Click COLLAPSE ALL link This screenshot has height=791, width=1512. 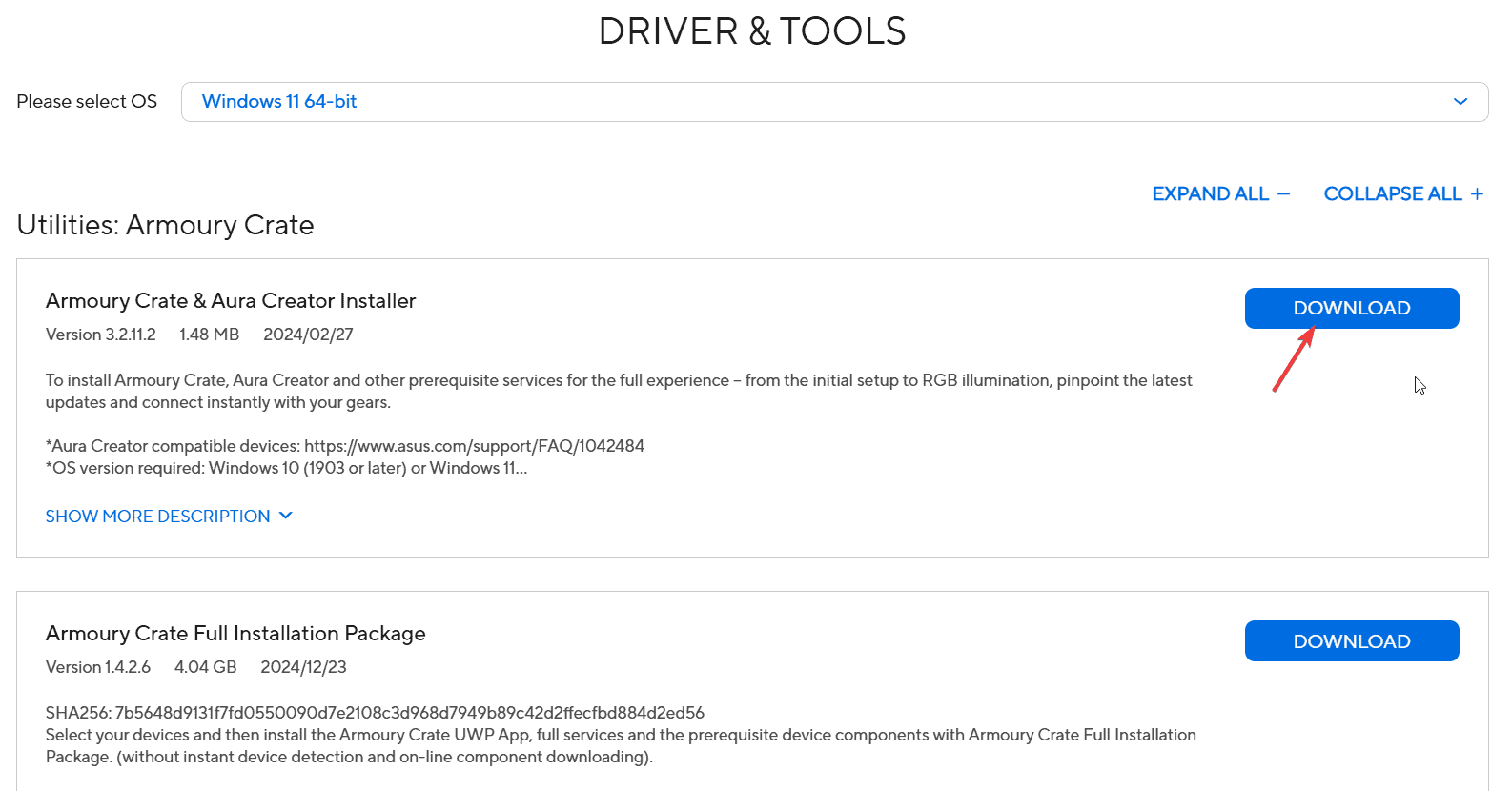[x=1403, y=193]
